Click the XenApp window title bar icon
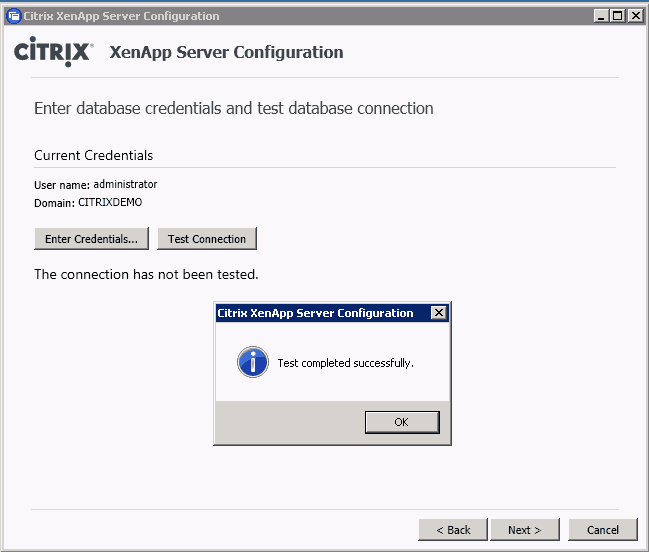This screenshot has width=649, height=552. click(14, 16)
